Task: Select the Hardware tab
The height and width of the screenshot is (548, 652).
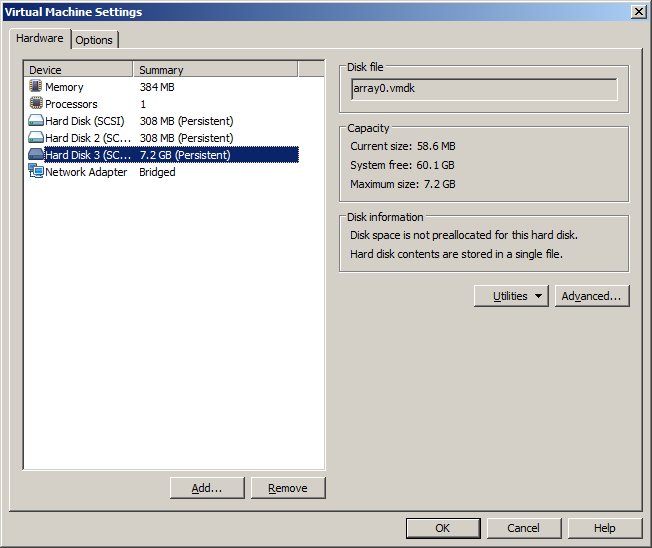Action: coord(40,39)
